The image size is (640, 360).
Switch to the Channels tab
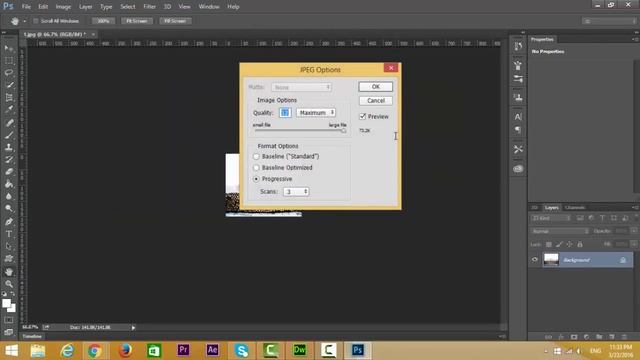pyautogui.click(x=575, y=207)
